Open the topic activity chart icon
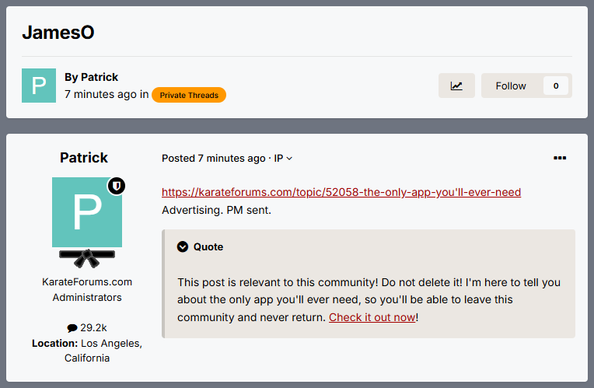The image size is (594, 388). pos(456,86)
